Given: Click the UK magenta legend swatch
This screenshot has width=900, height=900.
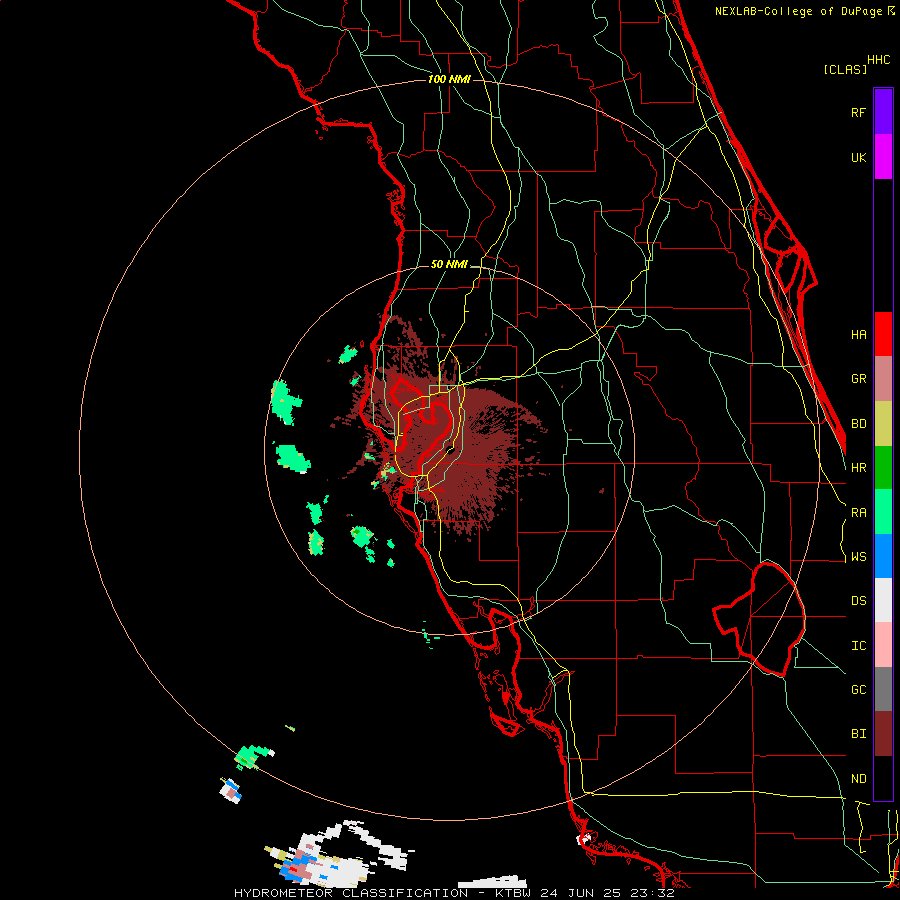Looking at the screenshot, I should [x=883, y=157].
